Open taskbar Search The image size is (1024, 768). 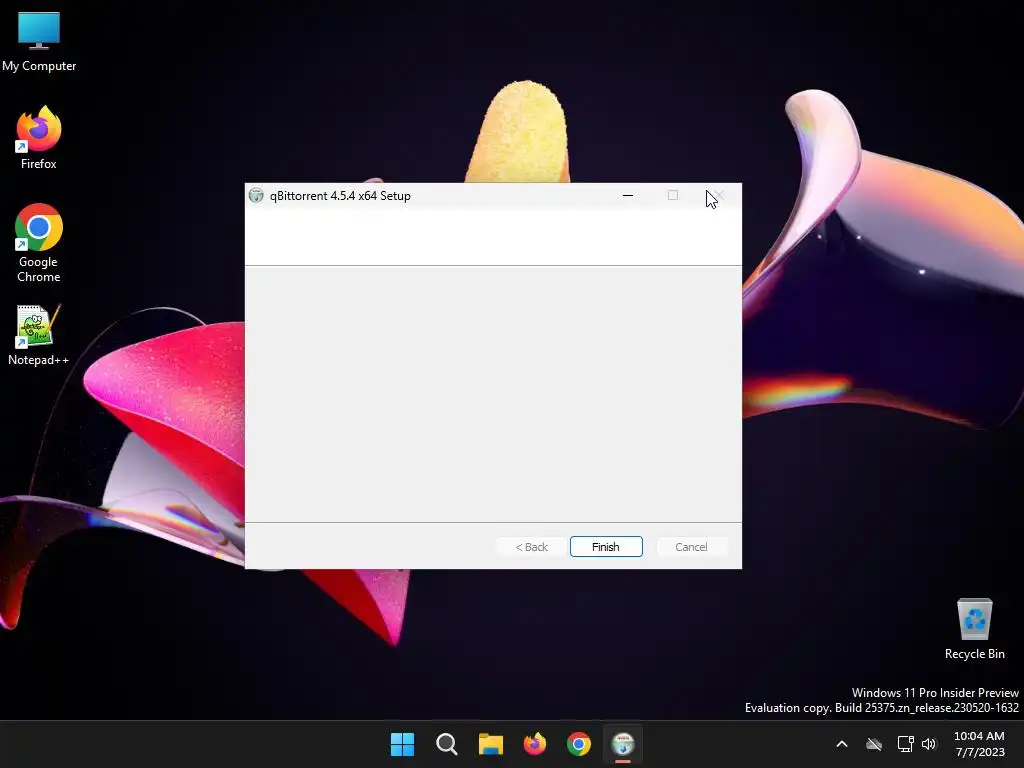(447, 744)
